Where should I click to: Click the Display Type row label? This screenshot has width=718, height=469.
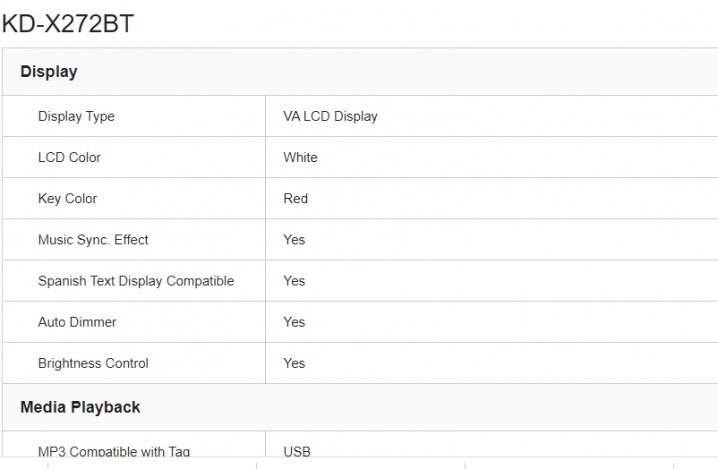(x=76, y=116)
